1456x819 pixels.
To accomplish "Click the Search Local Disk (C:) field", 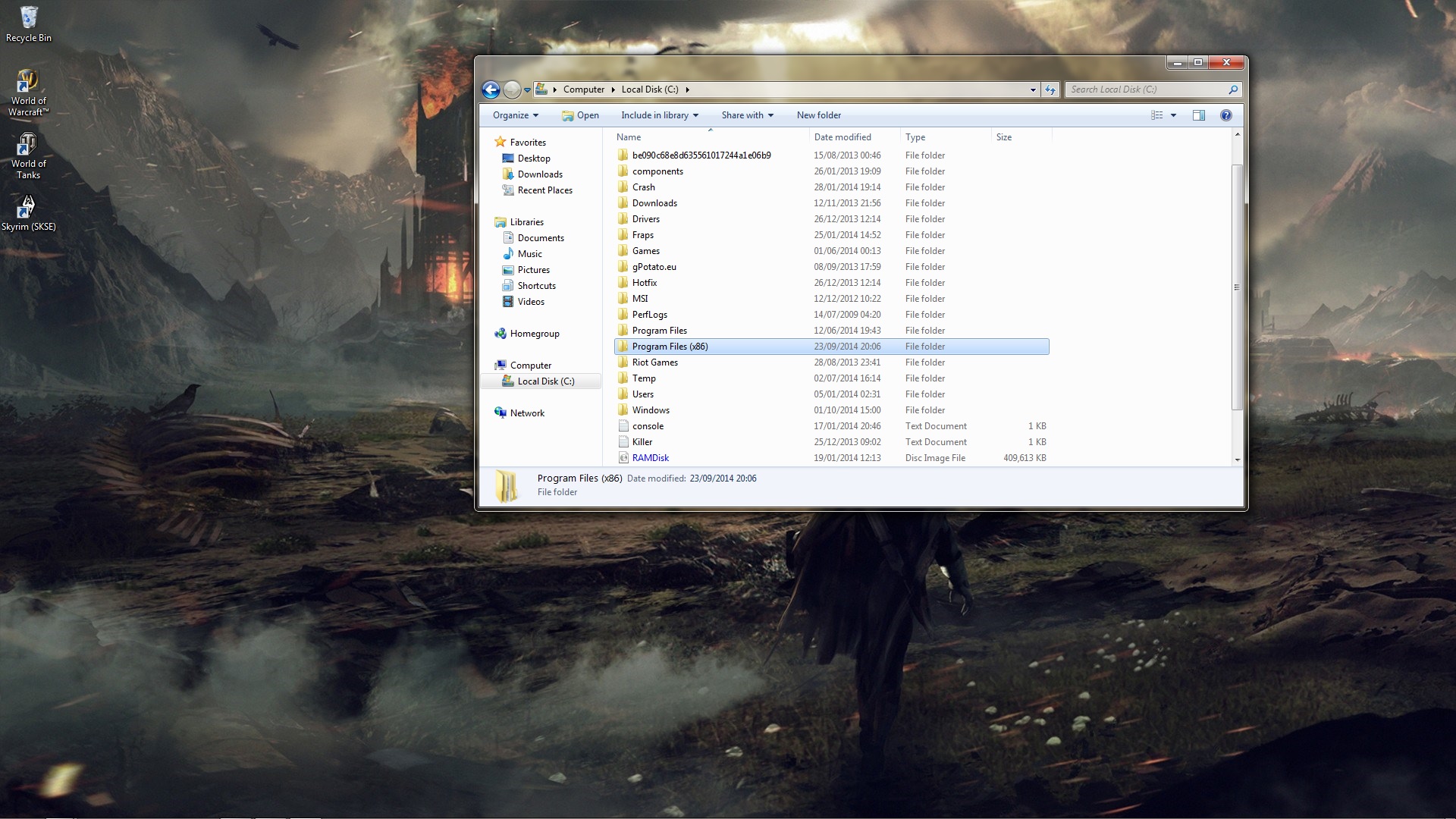I will click(1145, 89).
